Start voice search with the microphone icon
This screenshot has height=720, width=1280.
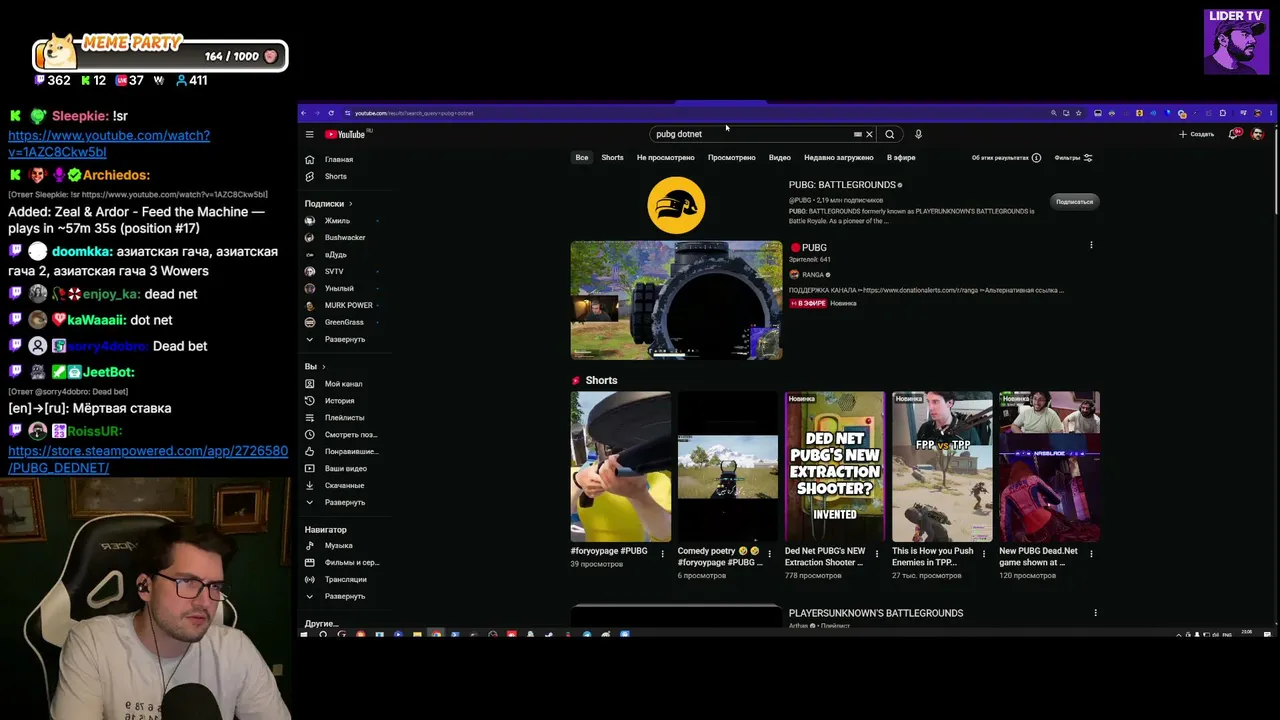(918, 134)
